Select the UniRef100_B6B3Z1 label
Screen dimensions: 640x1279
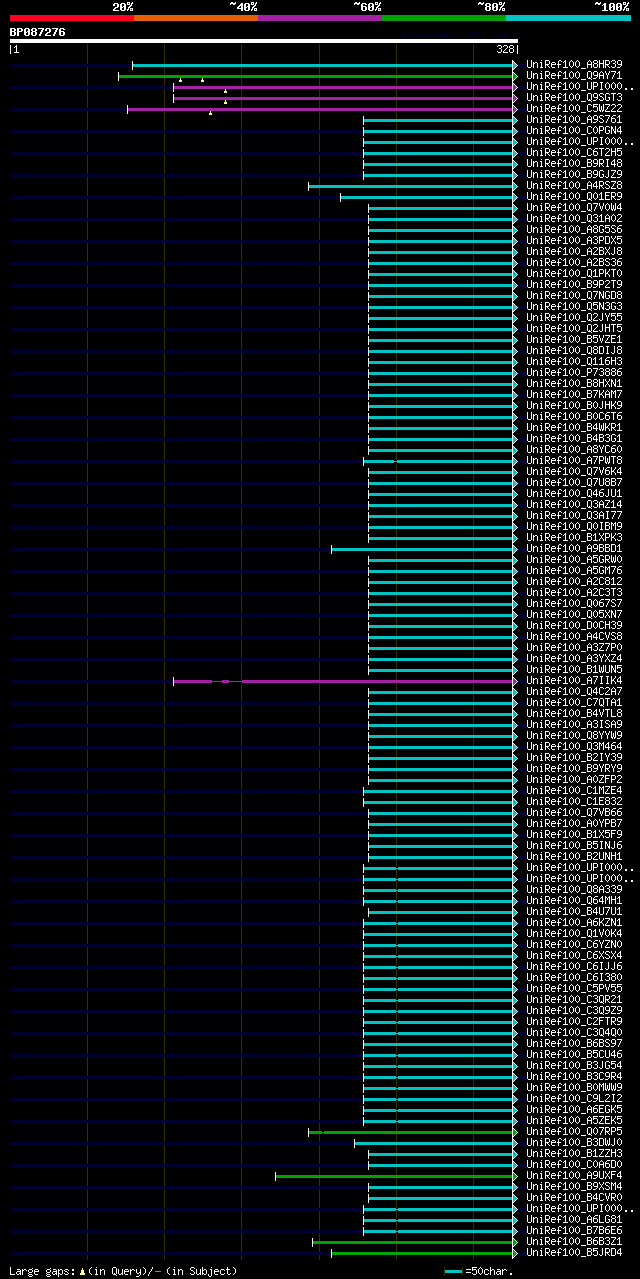(x=574, y=1241)
